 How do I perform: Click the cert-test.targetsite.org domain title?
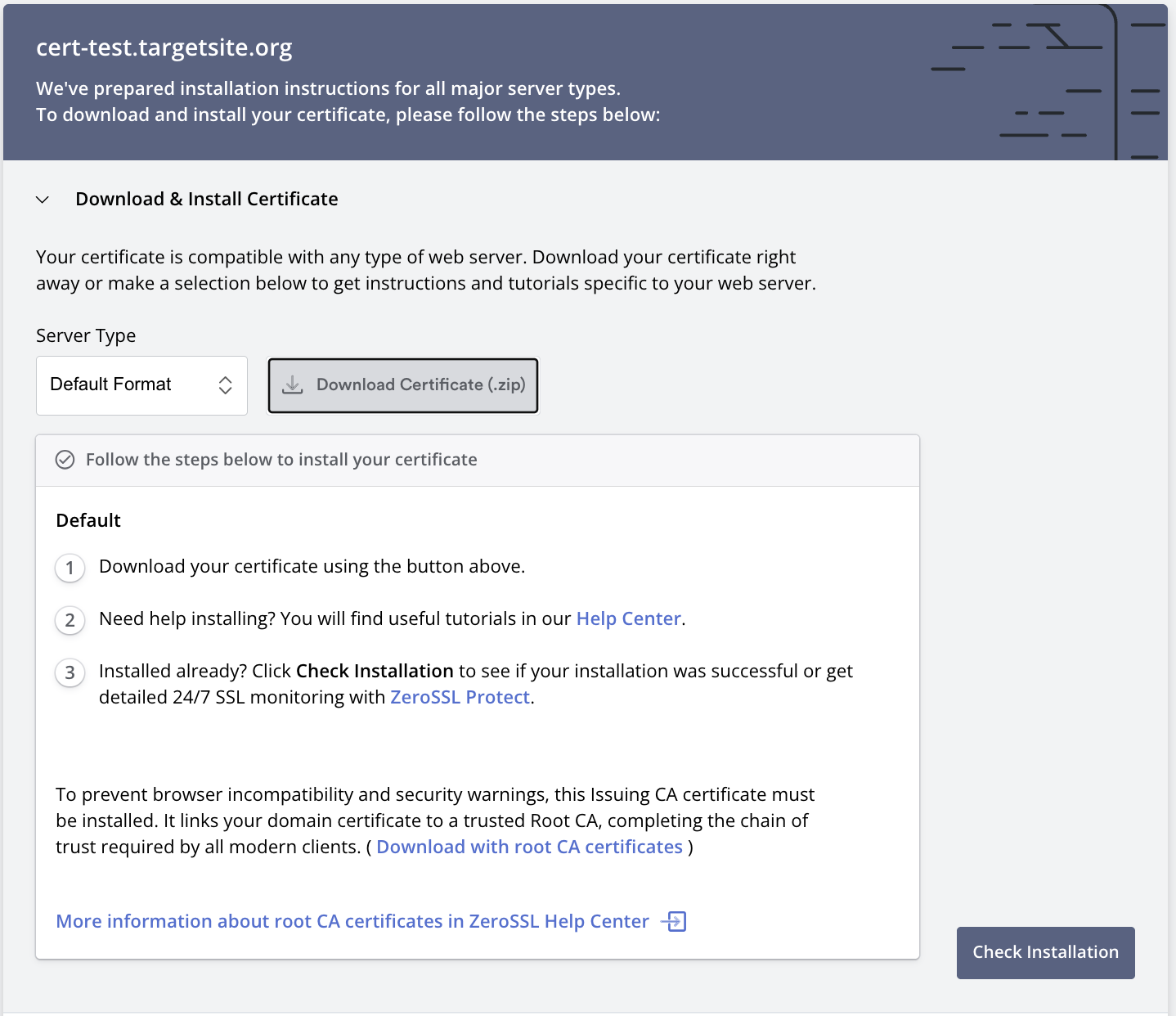[x=164, y=47]
